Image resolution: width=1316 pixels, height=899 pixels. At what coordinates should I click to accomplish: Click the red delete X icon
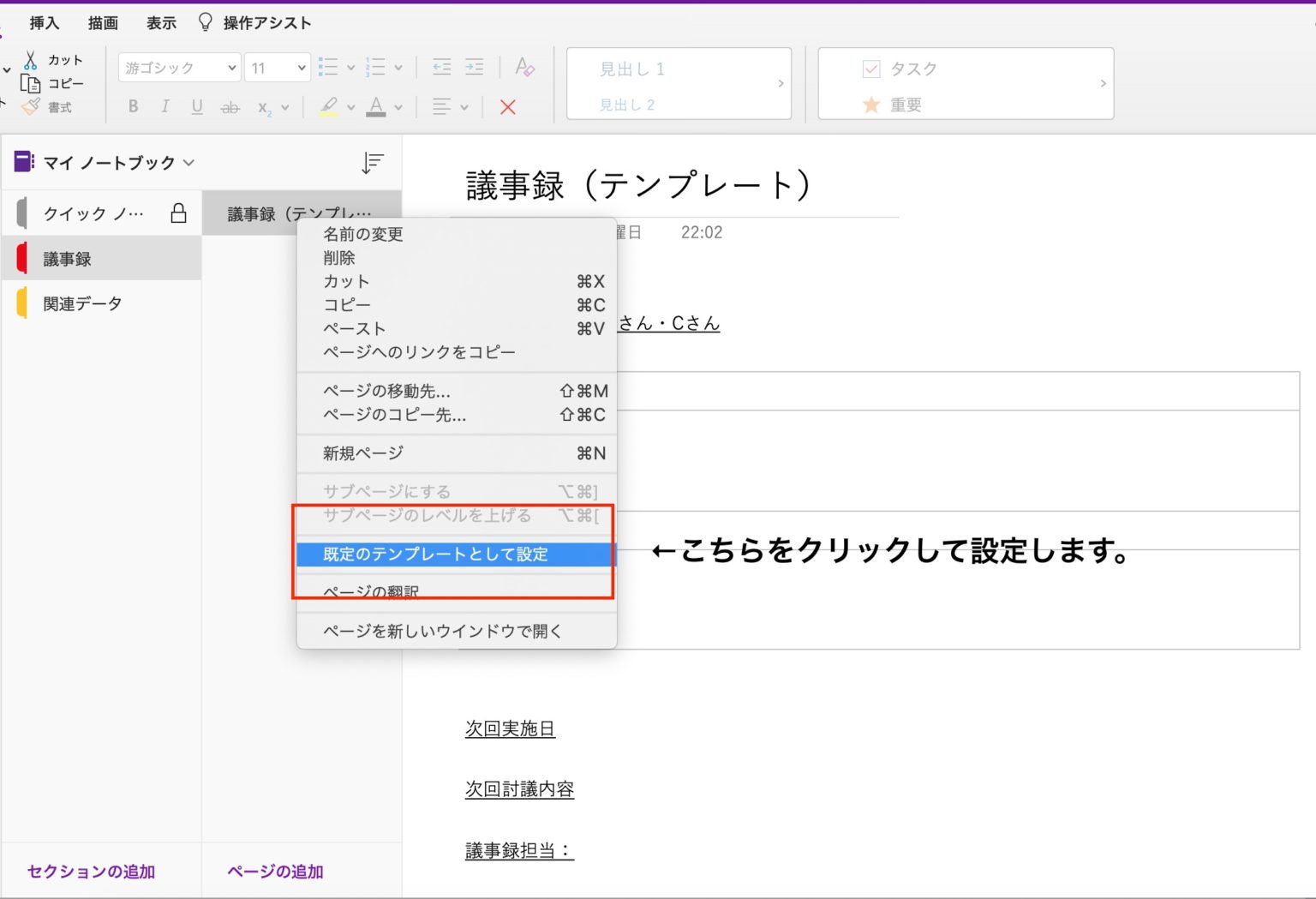(508, 107)
